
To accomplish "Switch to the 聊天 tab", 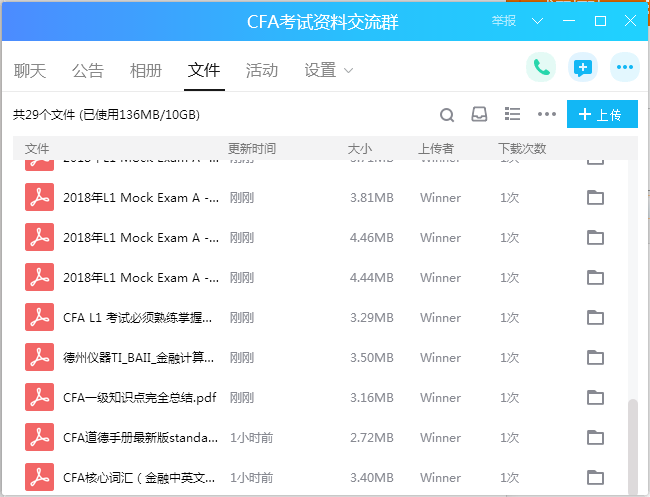I will pyautogui.click(x=29, y=70).
